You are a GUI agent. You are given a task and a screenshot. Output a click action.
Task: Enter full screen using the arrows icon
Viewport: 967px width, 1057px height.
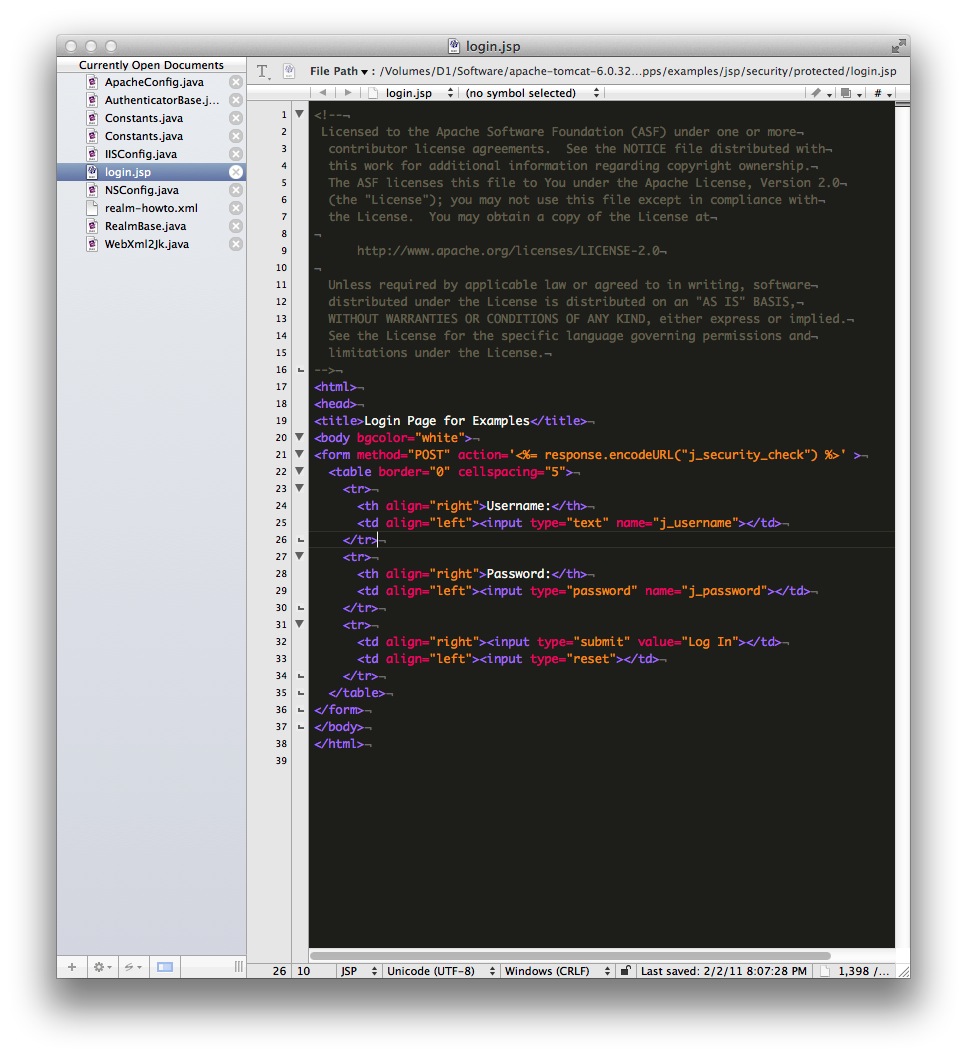(x=898, y=46)
